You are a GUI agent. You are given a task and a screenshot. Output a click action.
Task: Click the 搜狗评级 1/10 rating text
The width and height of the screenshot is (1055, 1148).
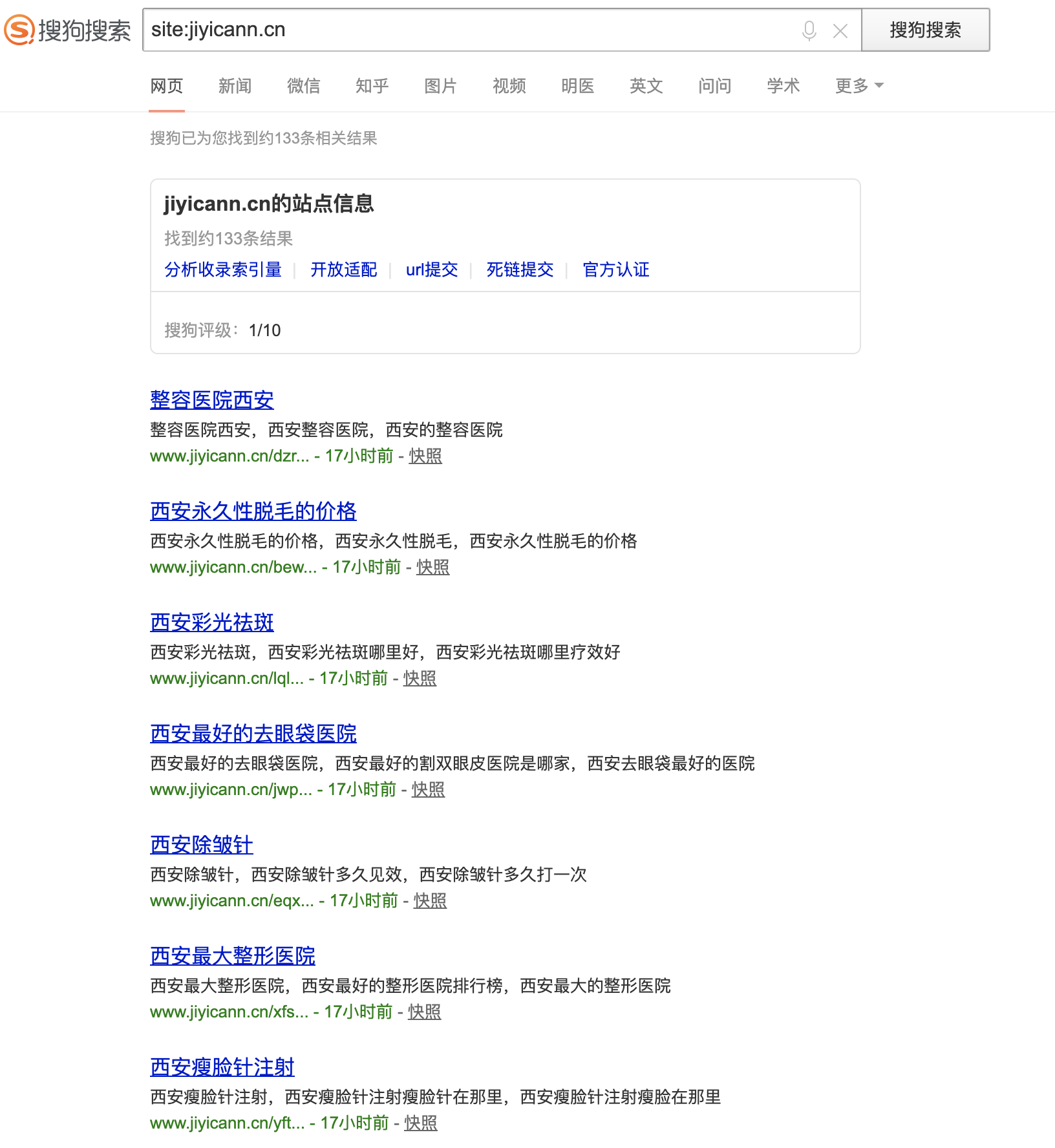(222, 330)
